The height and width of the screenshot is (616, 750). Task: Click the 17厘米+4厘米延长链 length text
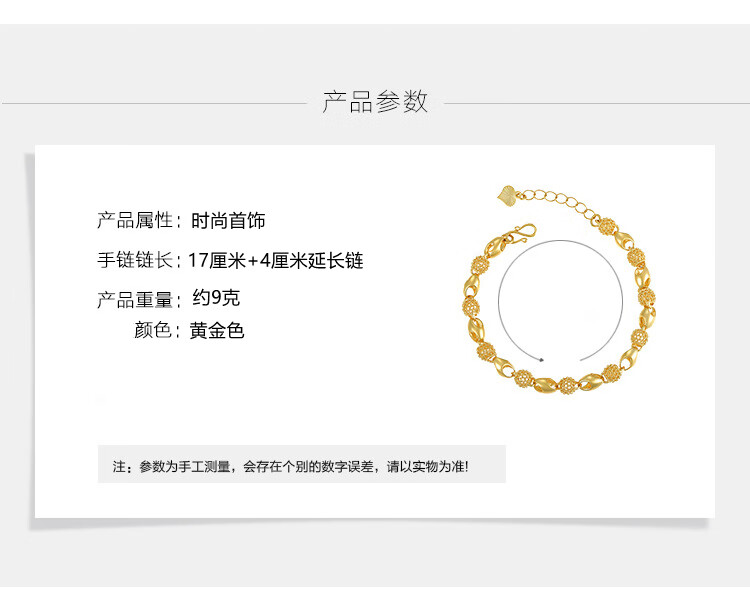tap(276, 261)
